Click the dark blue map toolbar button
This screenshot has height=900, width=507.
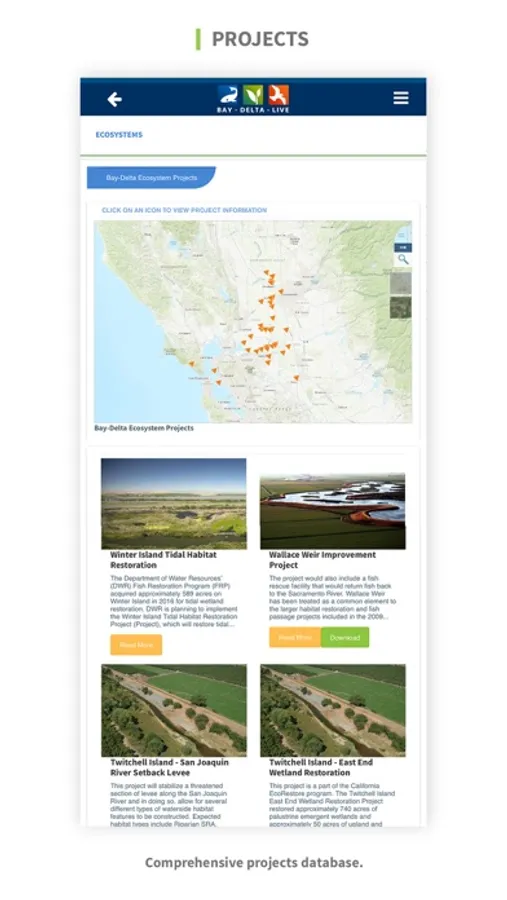403,247
